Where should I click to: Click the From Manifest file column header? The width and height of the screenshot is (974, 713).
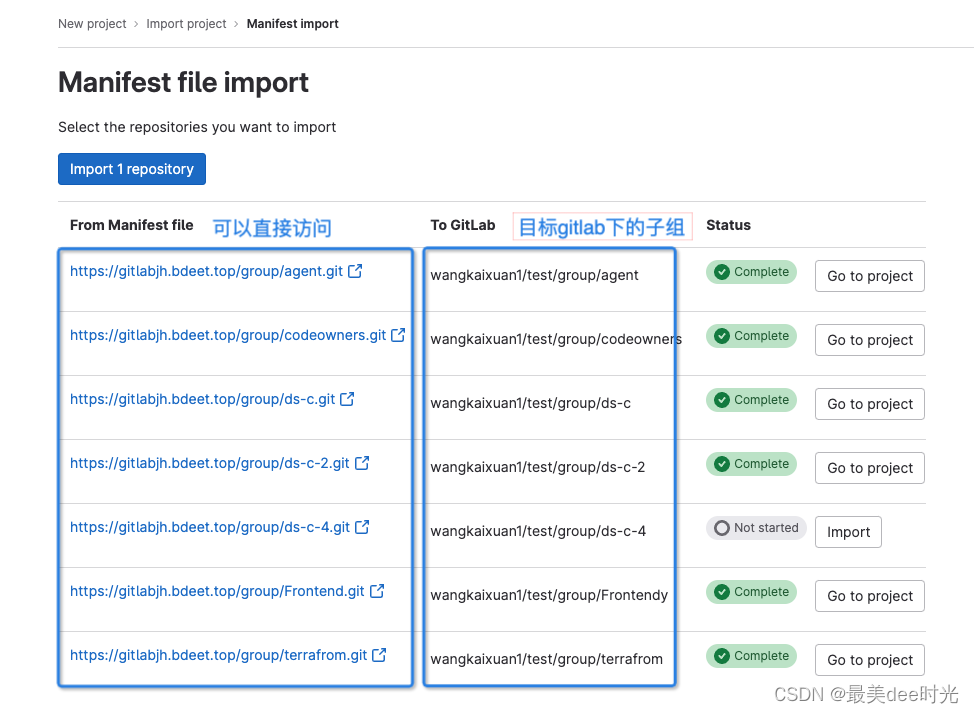tap(132, 225)
